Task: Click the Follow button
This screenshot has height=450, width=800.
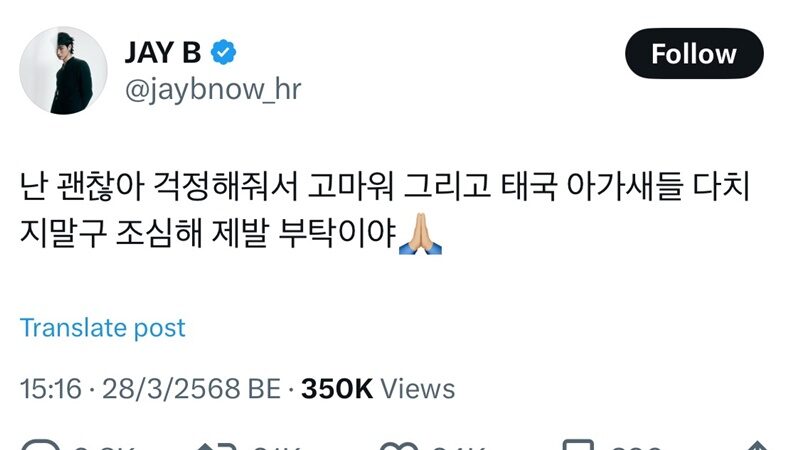Action: [x=694, y=54]
